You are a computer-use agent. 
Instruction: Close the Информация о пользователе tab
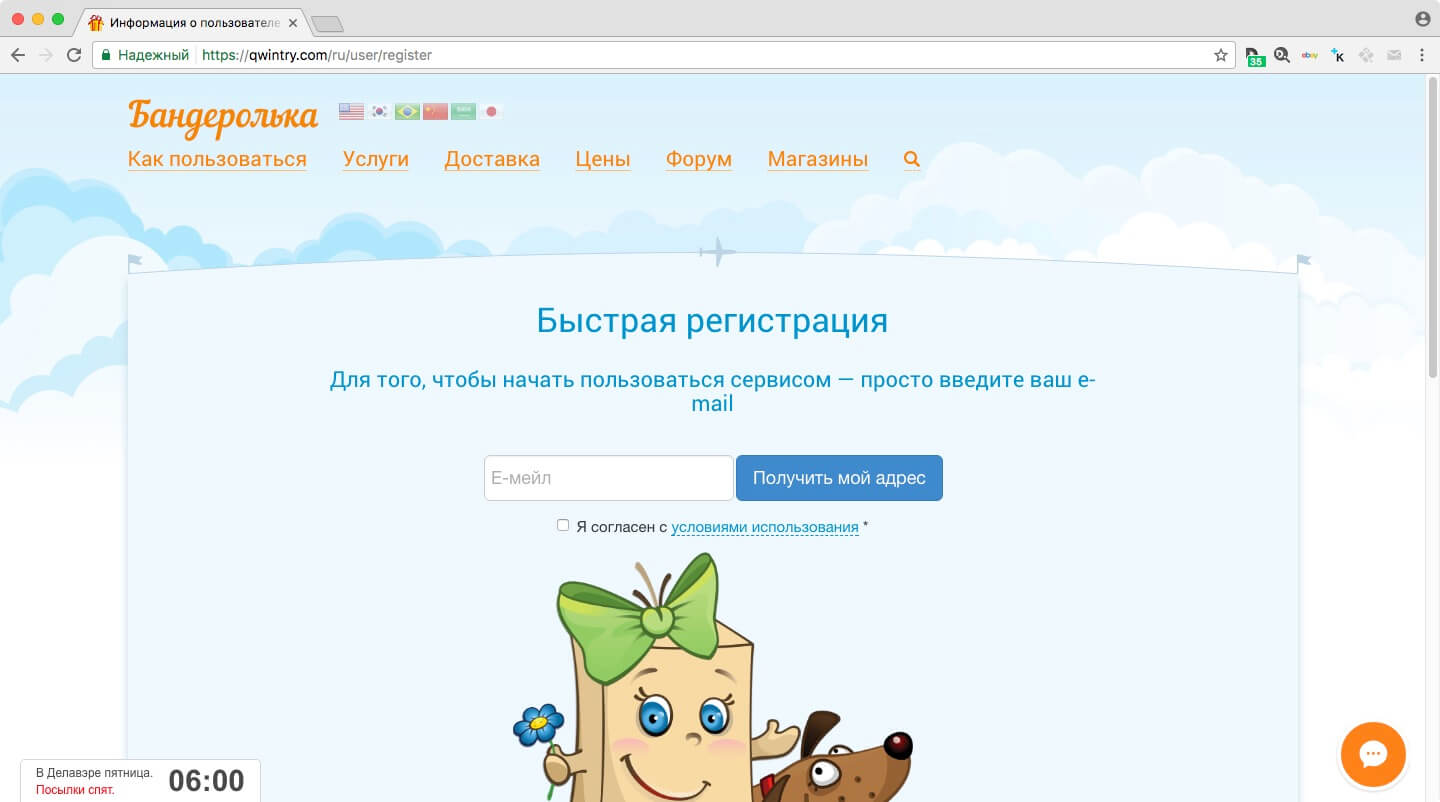click(x=293, y=22)
